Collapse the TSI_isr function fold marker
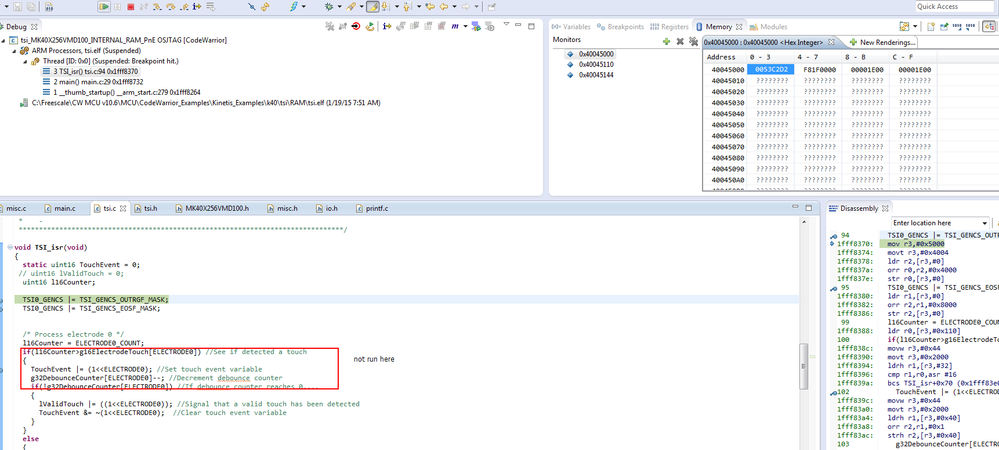999x450 pixels. point(10,247)
